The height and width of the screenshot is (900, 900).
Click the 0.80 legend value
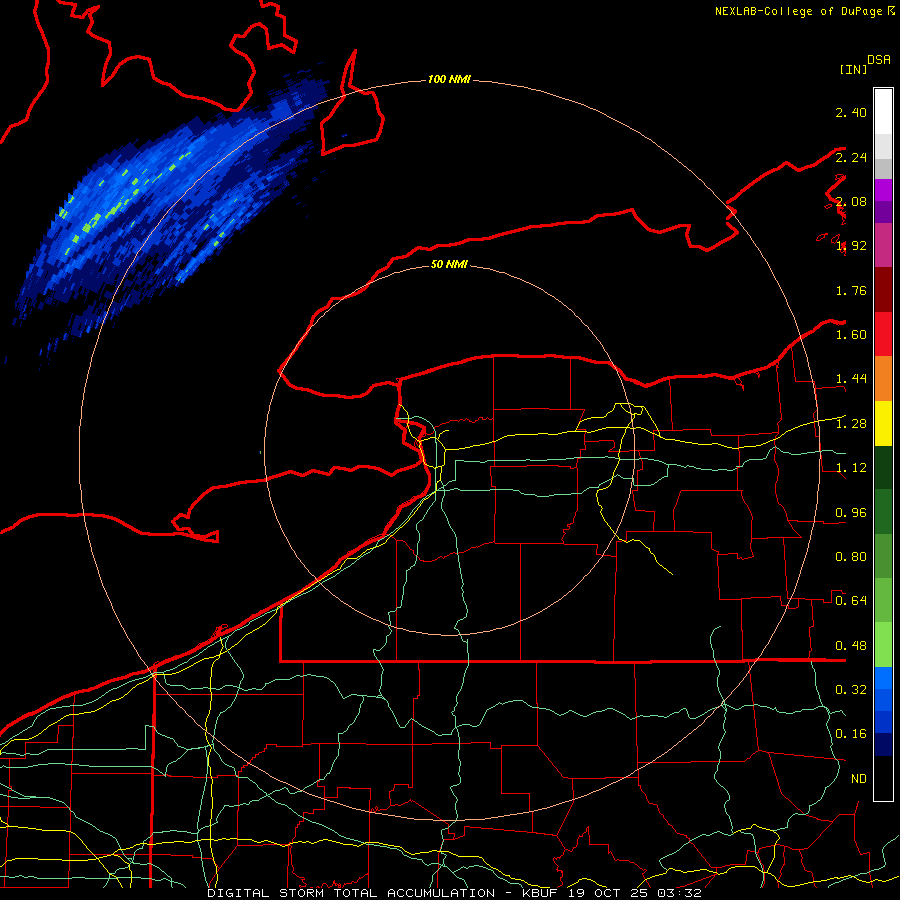click(851, 557)
